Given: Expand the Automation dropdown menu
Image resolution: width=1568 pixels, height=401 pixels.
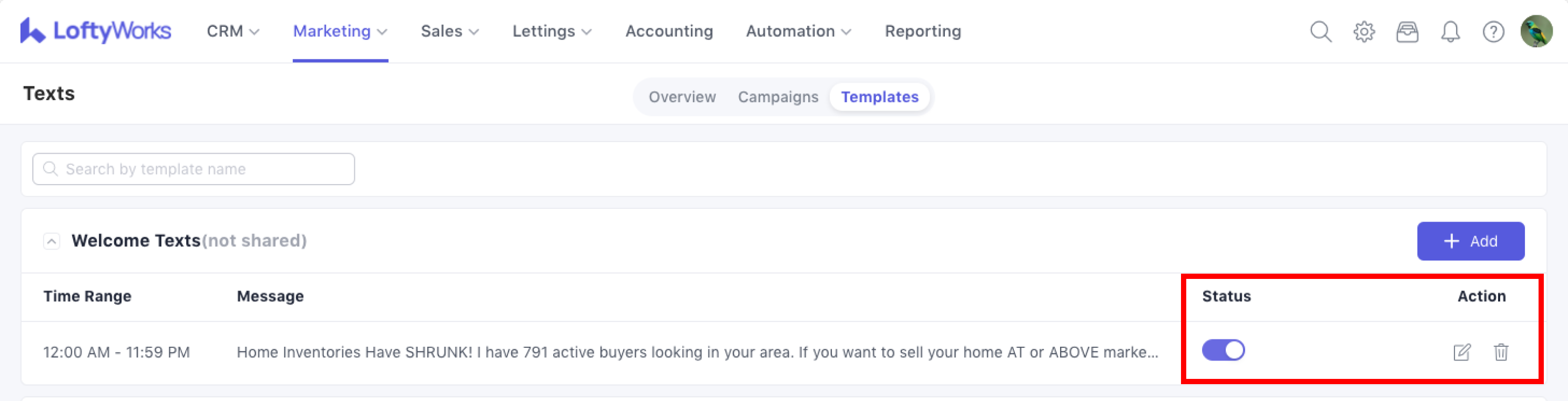Looking at the screenshot, I should tap(798, 31).
